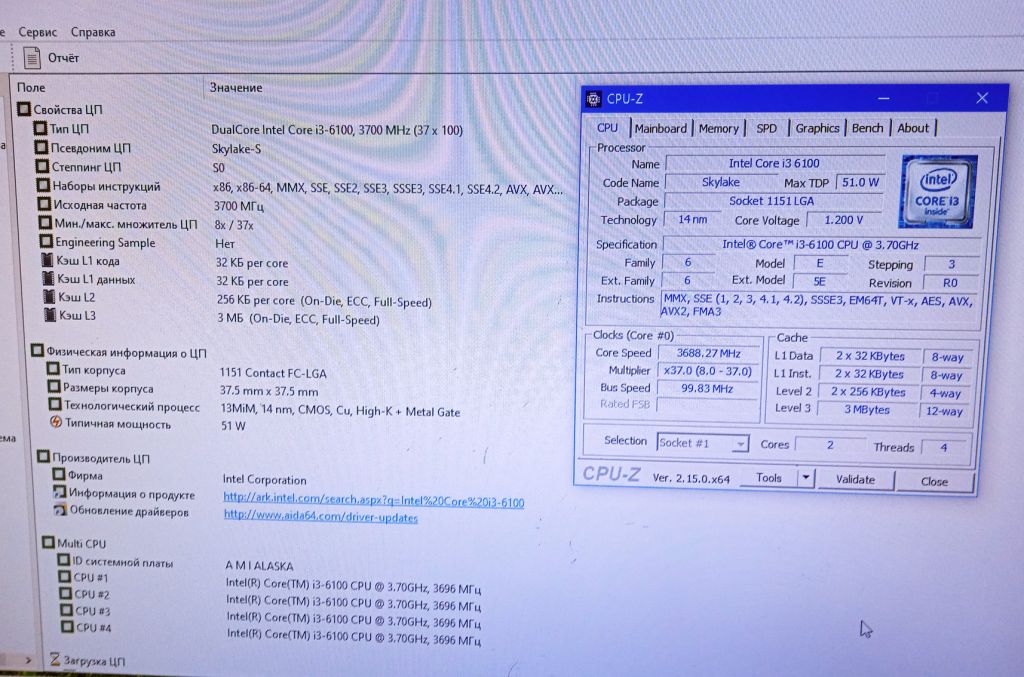
Task: Click the Multi CPU section icon
Action: click(x=48, y=543)
